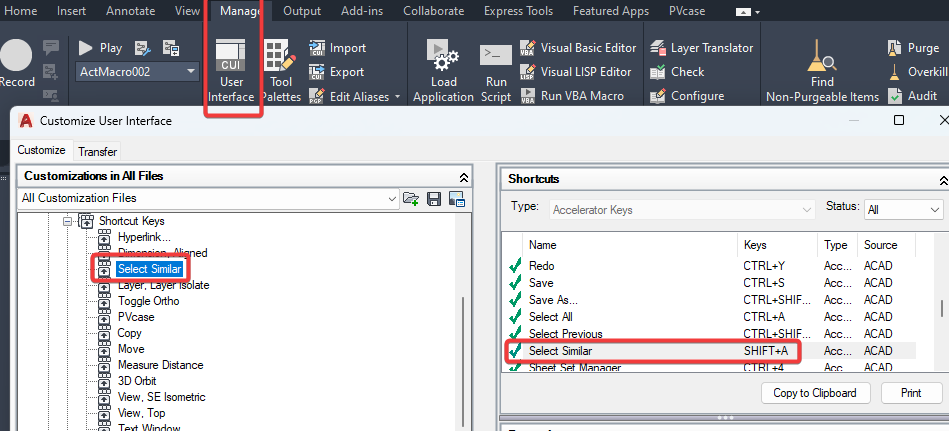Collapse the Shortcuts pane chevron
The height and width of the screenshot is (431, 949).
click(x=943, y=180)
